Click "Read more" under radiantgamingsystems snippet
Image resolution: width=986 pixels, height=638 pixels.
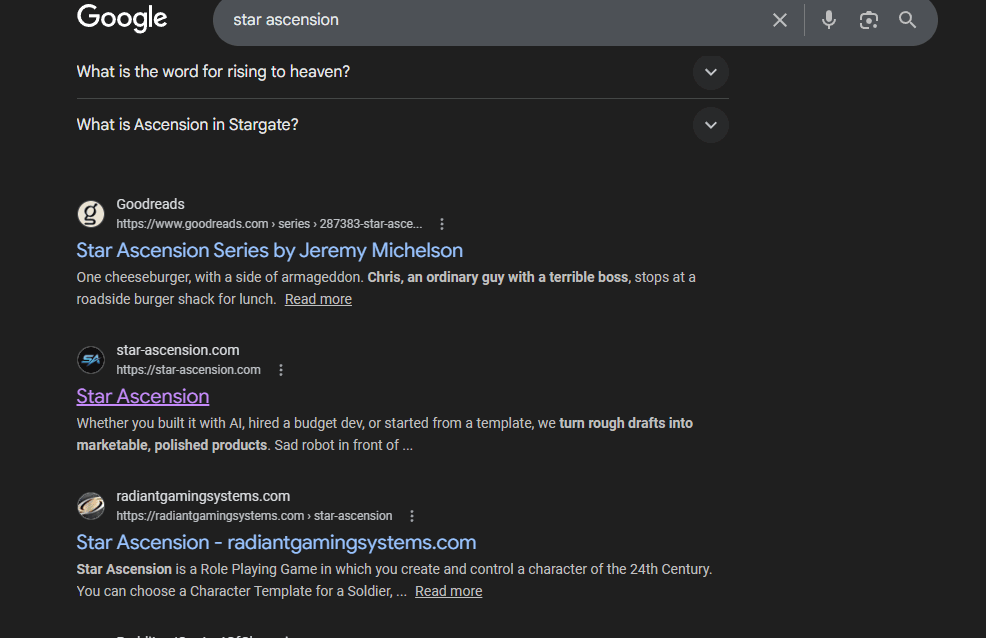coord(448,591)
